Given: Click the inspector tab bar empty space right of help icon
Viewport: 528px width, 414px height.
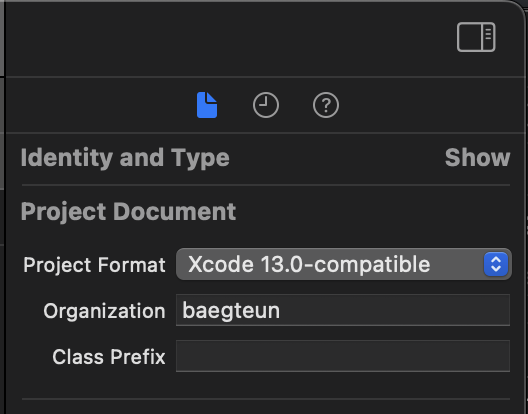Looking at the screenshot, I should tap(428, 105).
